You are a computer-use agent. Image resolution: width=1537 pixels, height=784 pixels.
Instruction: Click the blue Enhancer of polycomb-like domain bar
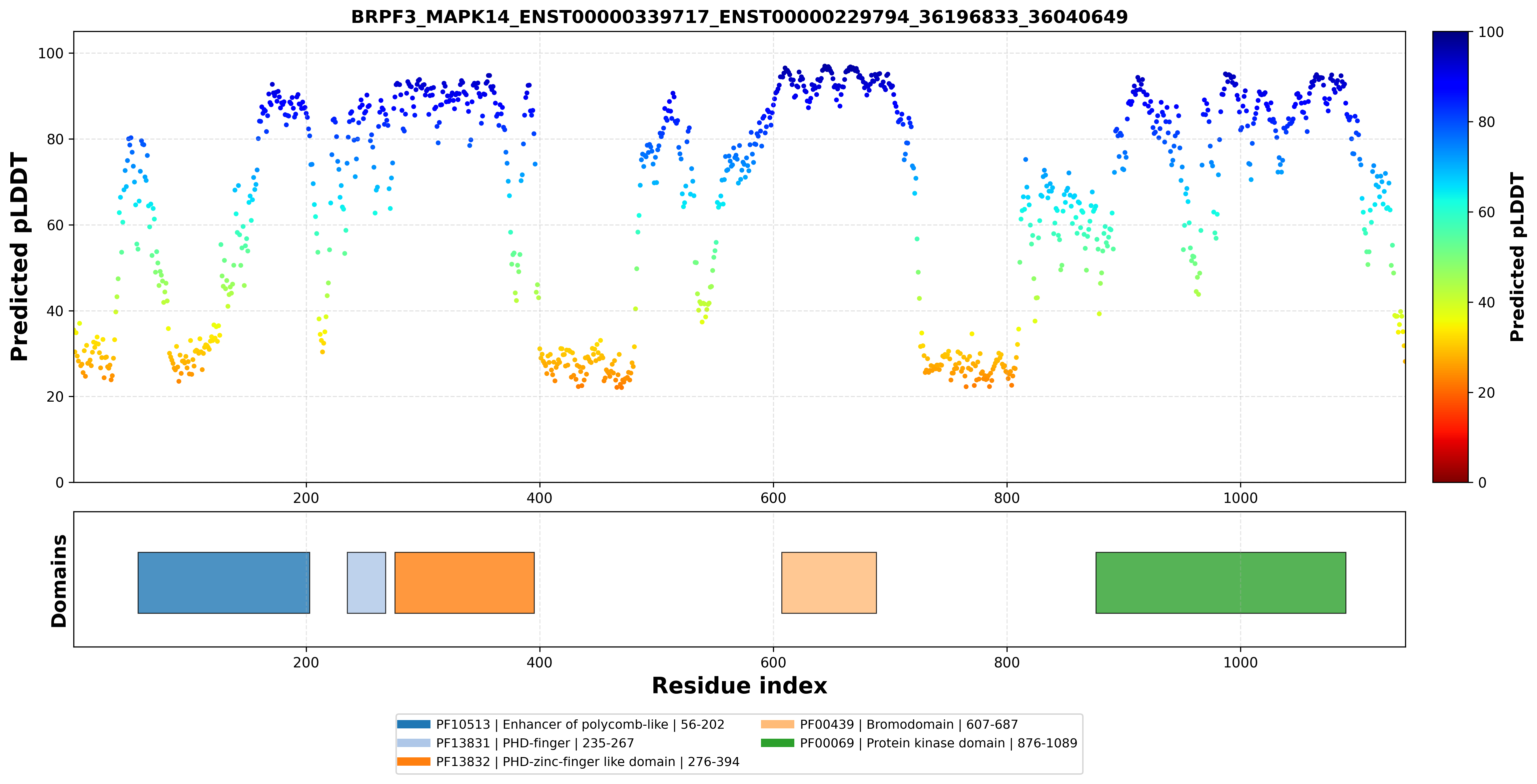click(x=224, y=583)
